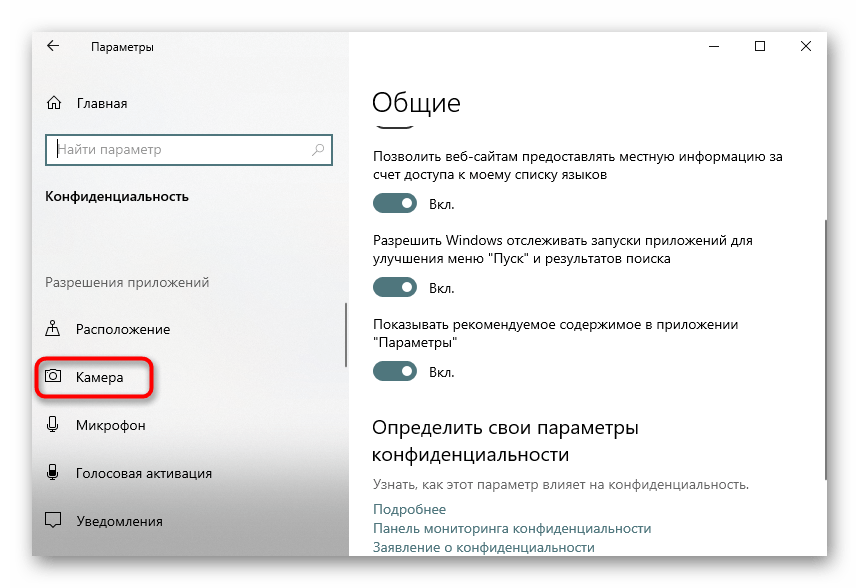Toggle Windows app launch tracking switch
The image size is (859, 588).
pos(395,287)
